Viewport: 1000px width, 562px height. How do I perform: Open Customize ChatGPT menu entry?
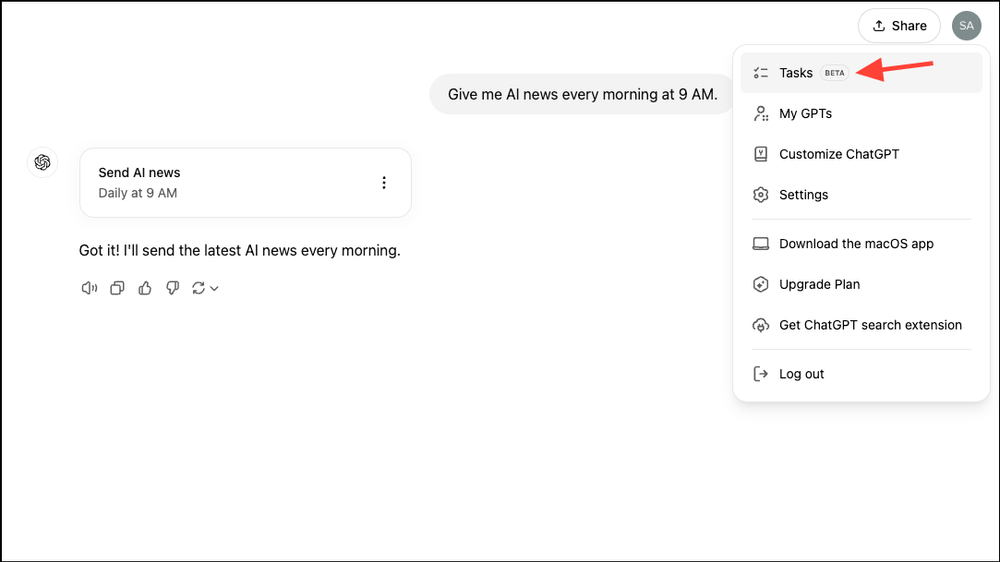(x=838, y=154)
